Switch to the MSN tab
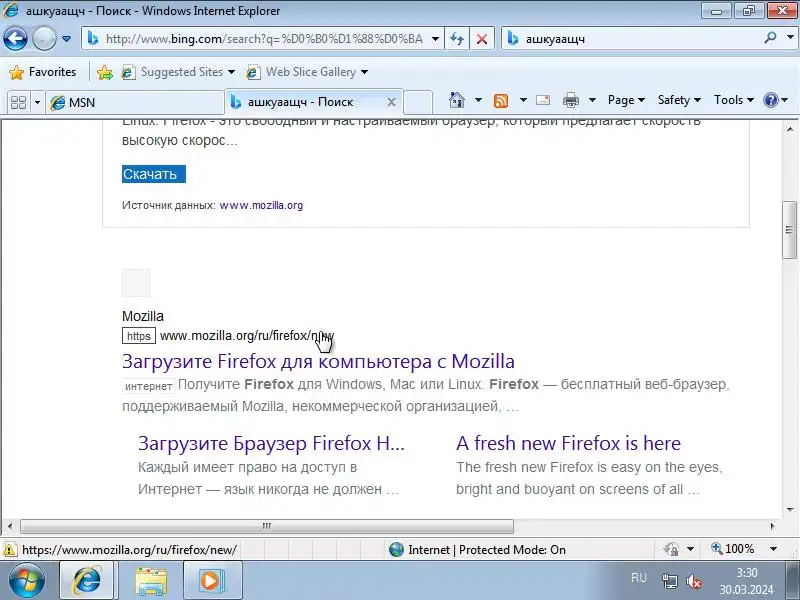This screenshot has width=800, height=600. [x=135, y=103]
